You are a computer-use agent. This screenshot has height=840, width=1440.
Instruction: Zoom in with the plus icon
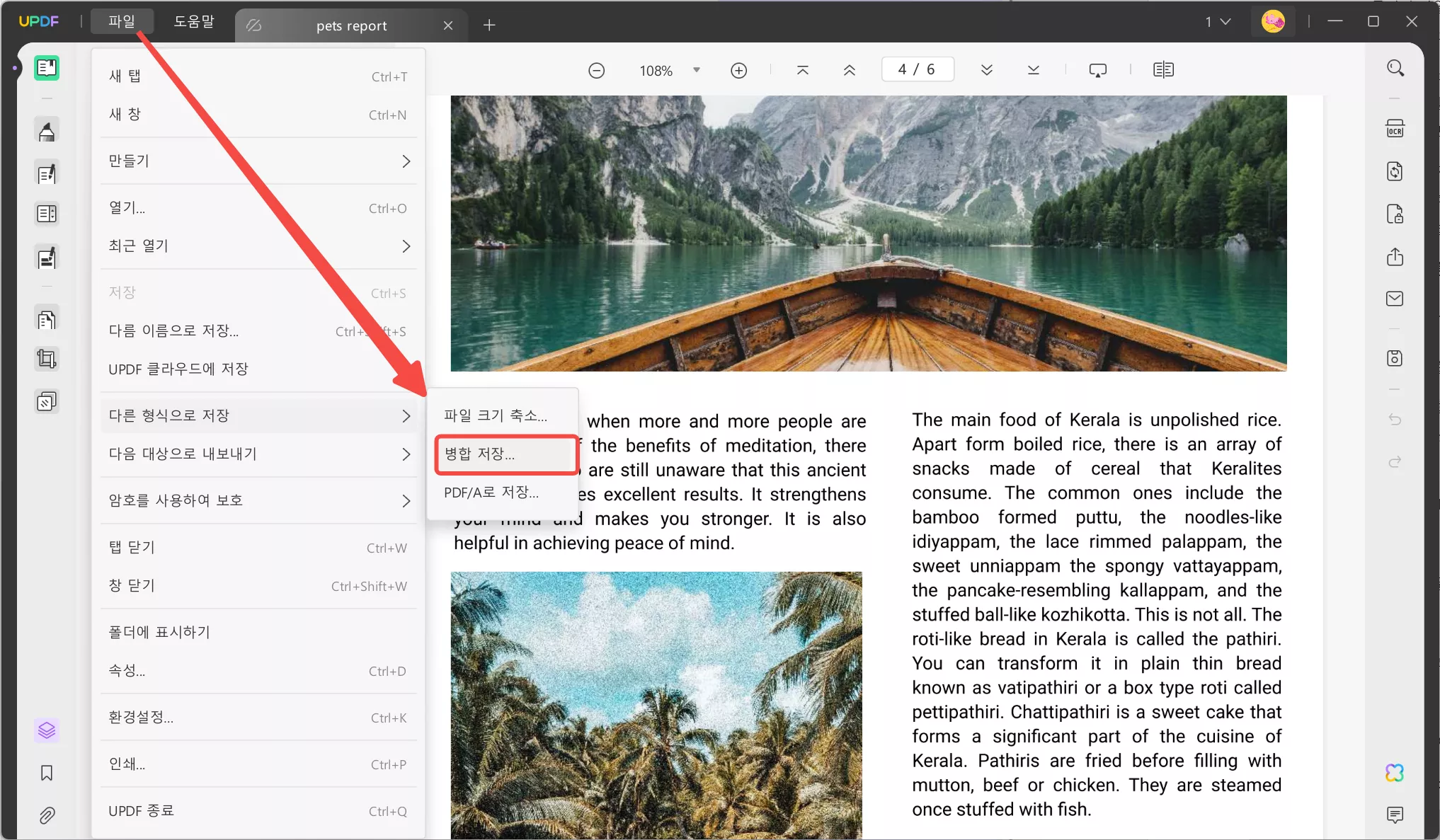click(738, 71)
